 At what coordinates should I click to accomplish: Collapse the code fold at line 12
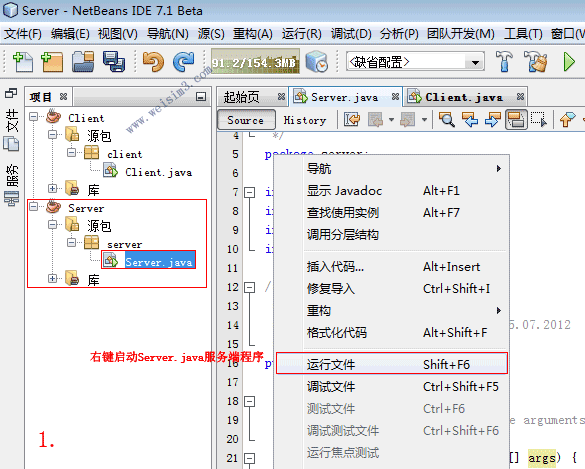coord(249,288)
